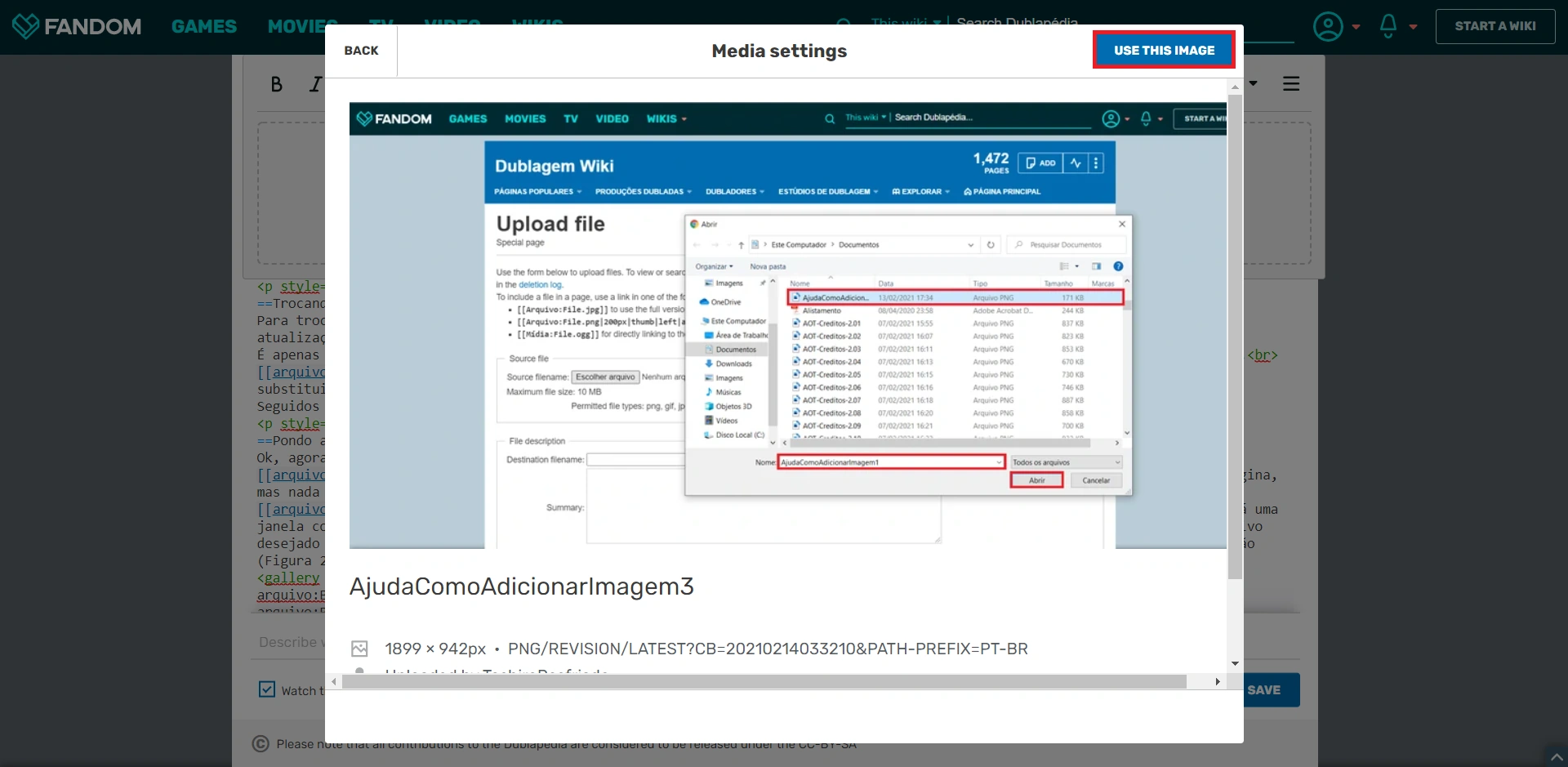Expand the editor toolbar dropdown arrow
This screenshot has width=1568, height=767.
[1253, 83]
